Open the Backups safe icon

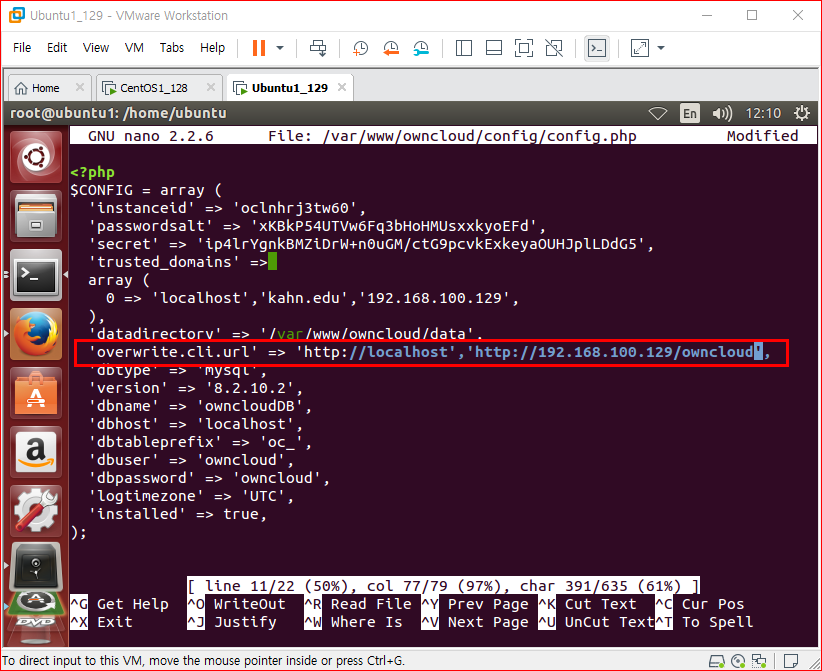36,569
